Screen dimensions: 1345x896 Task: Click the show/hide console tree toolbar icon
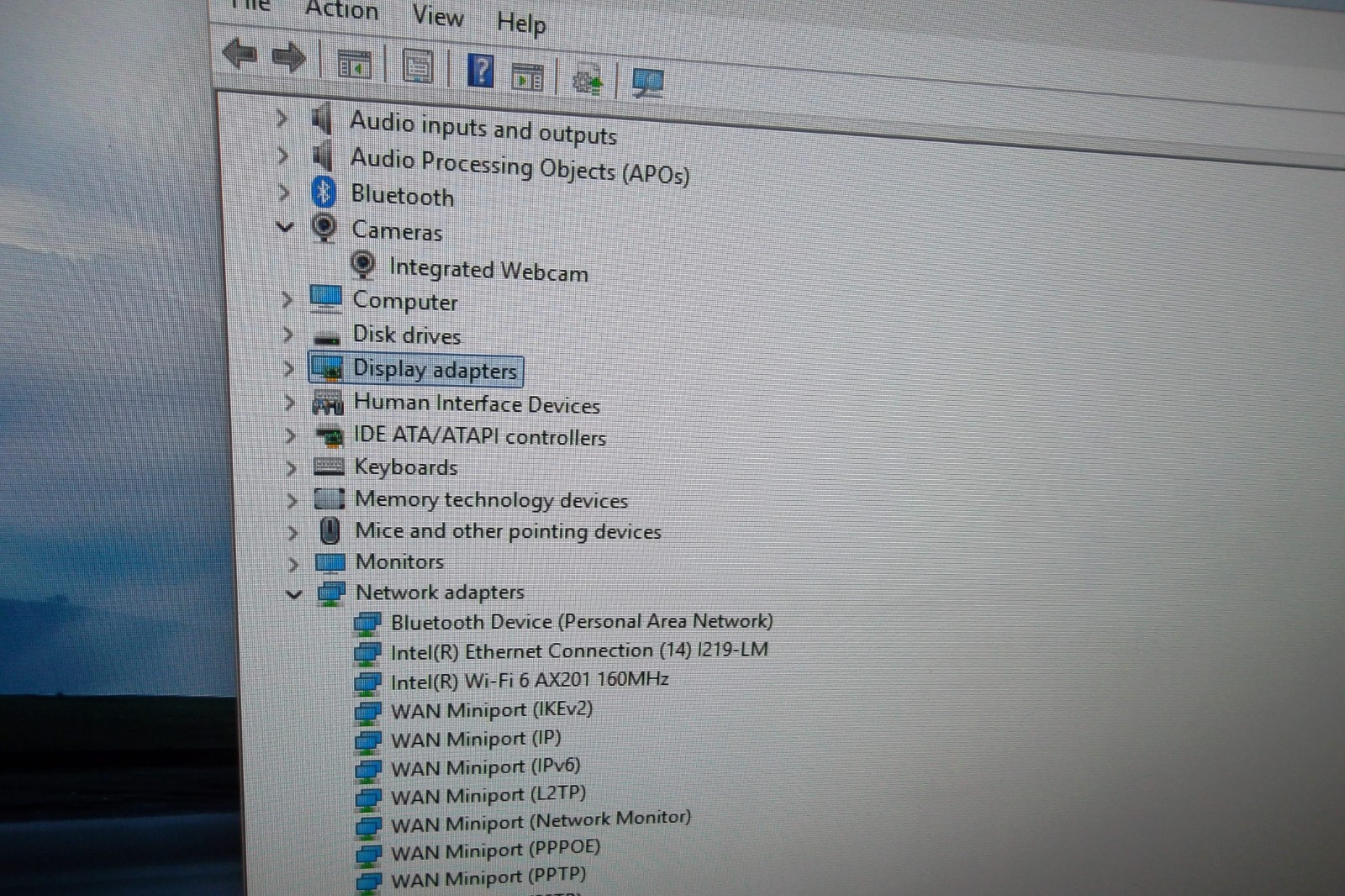(354, 64)
